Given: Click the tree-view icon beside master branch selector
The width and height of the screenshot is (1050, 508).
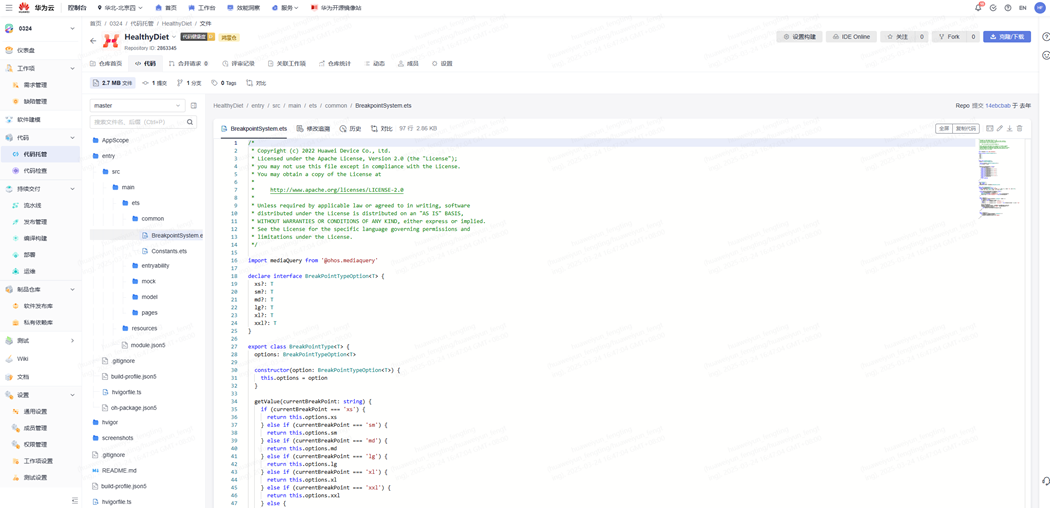Looking at the screenshot, I should [194, 106].
